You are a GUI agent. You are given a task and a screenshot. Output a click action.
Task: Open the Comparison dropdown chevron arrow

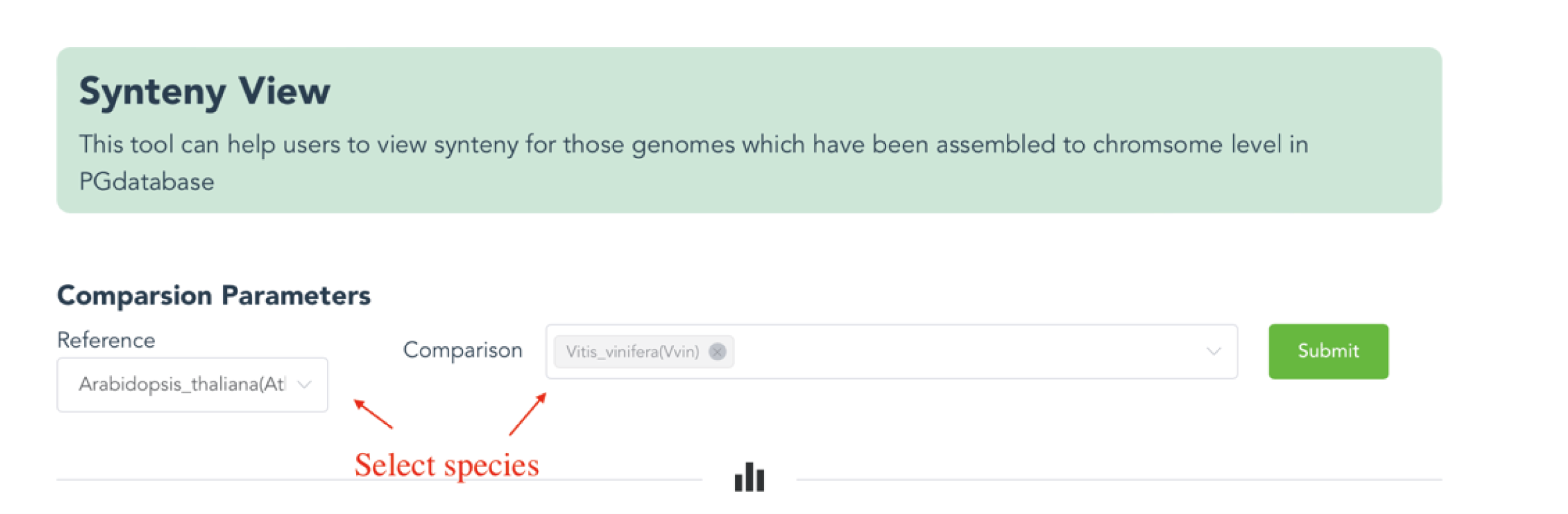pyautogui.click(x=1213, y=352)
